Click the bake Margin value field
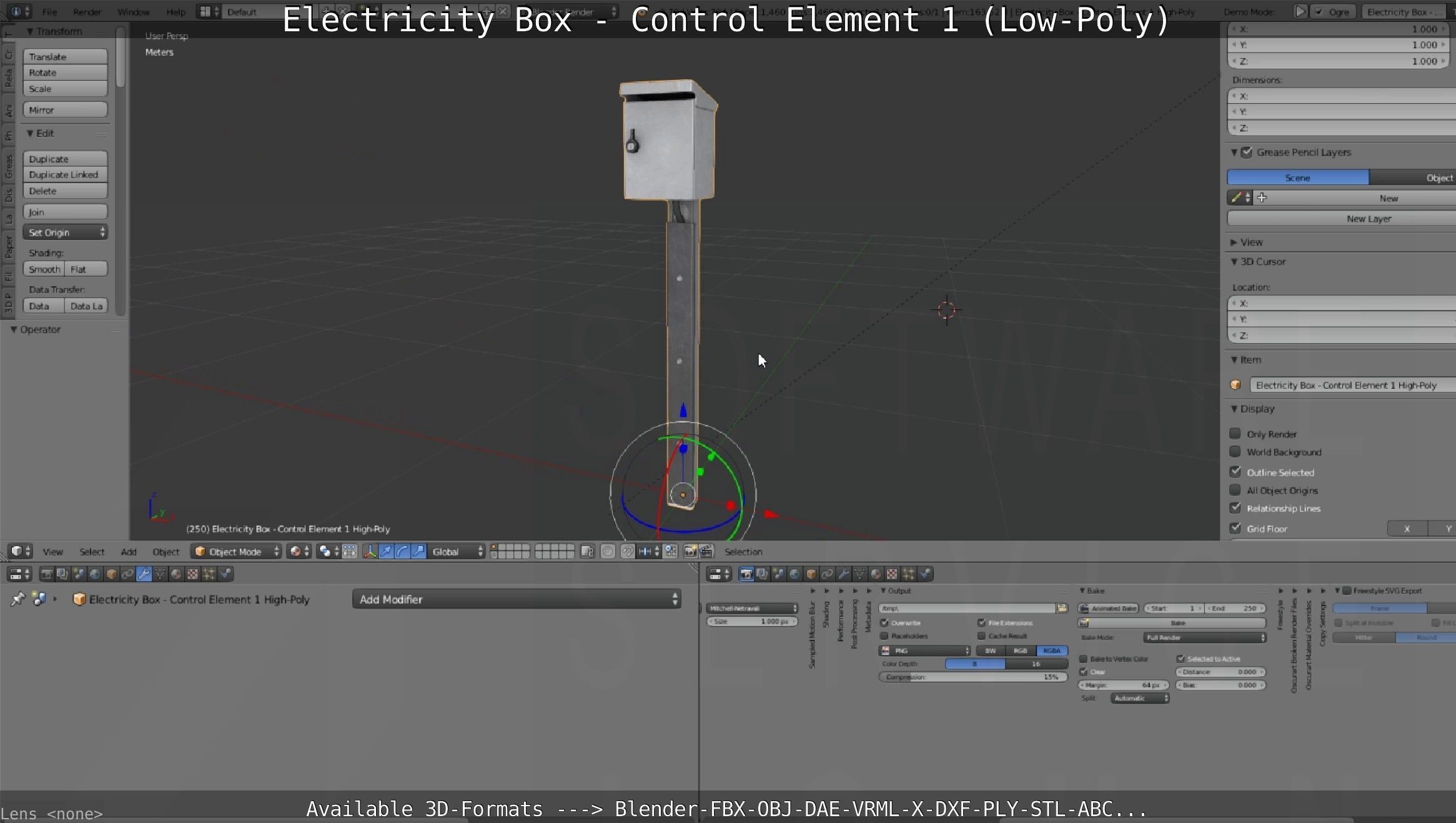This screenshot has height=823, width=1456. [x=1124, y=685]
